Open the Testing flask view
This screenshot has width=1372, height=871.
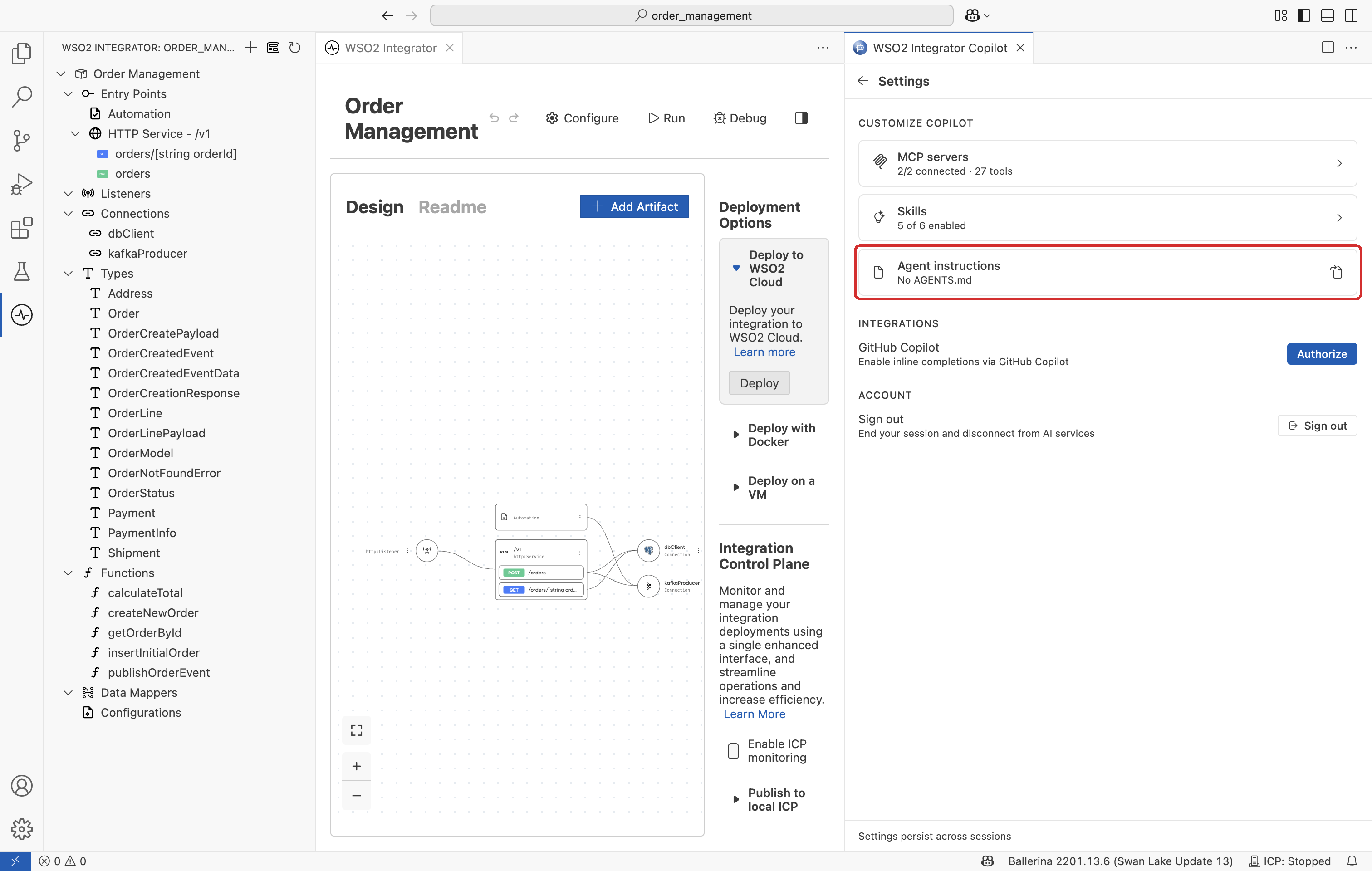pyautogui.click(x=22, y=271)
